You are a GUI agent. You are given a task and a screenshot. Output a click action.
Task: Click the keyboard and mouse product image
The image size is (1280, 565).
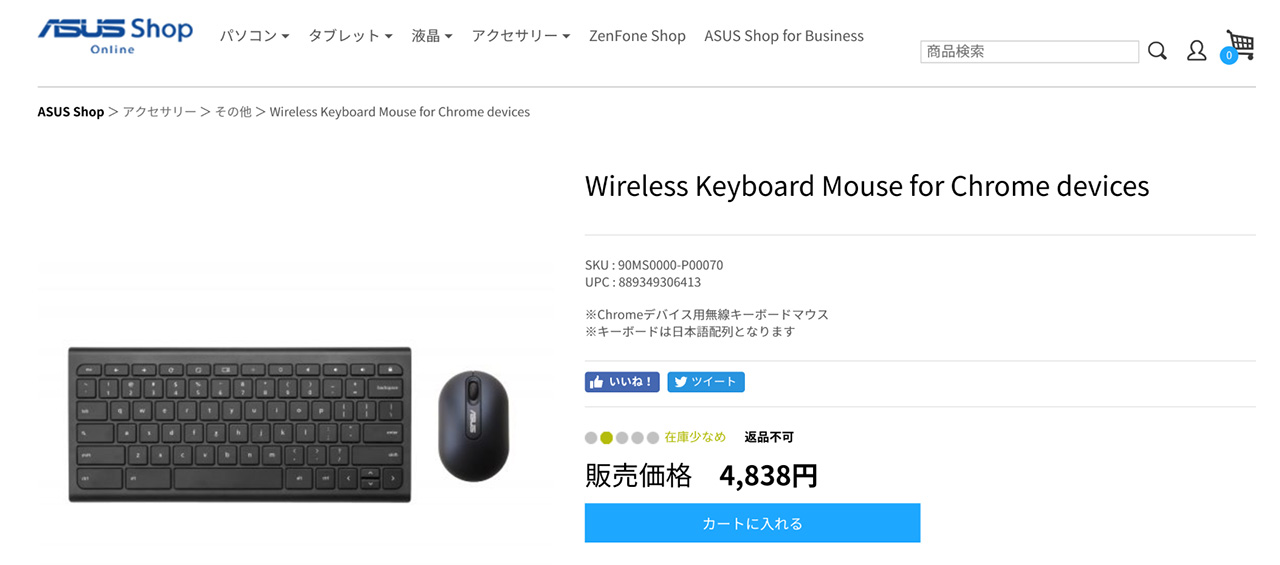(x=290, y=423)
